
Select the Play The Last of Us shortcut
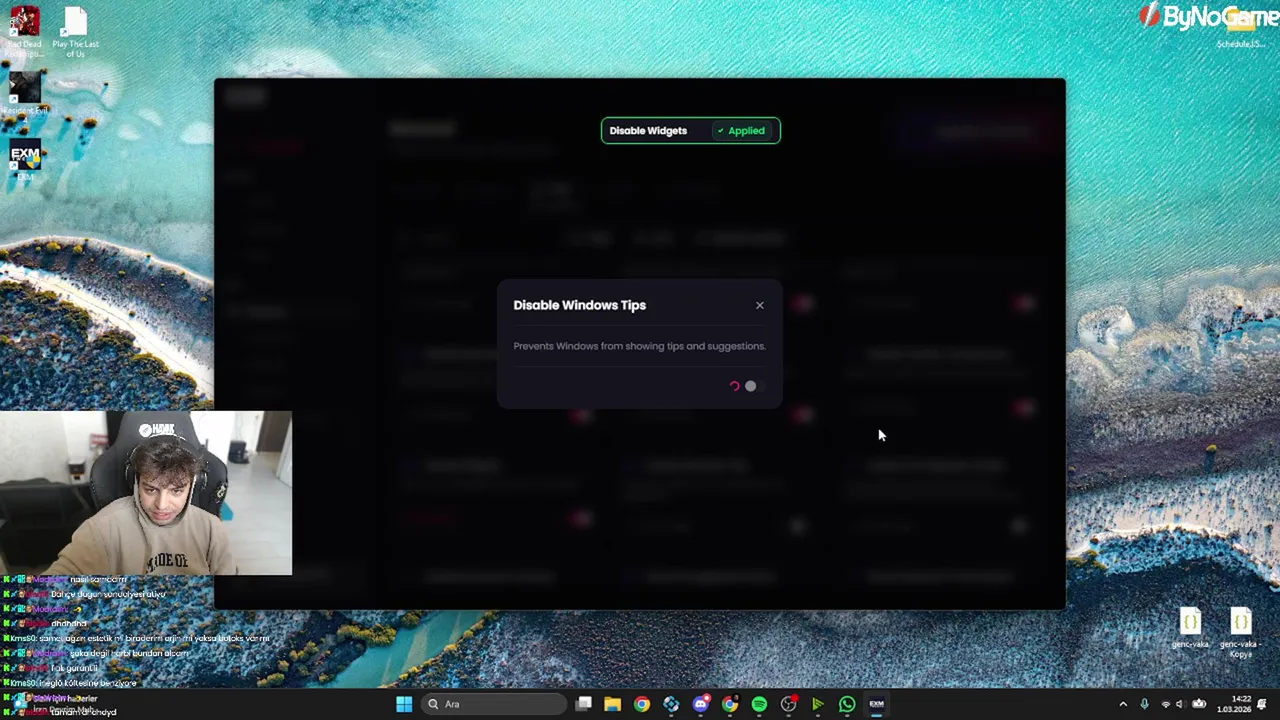[75, 31]
